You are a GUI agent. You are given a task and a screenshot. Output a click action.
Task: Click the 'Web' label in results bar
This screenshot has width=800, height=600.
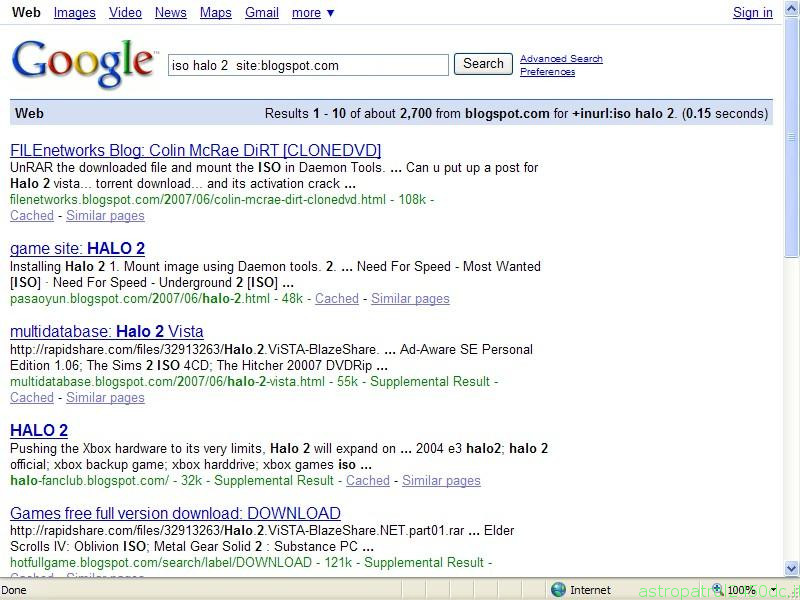click(x=29, y=113)
